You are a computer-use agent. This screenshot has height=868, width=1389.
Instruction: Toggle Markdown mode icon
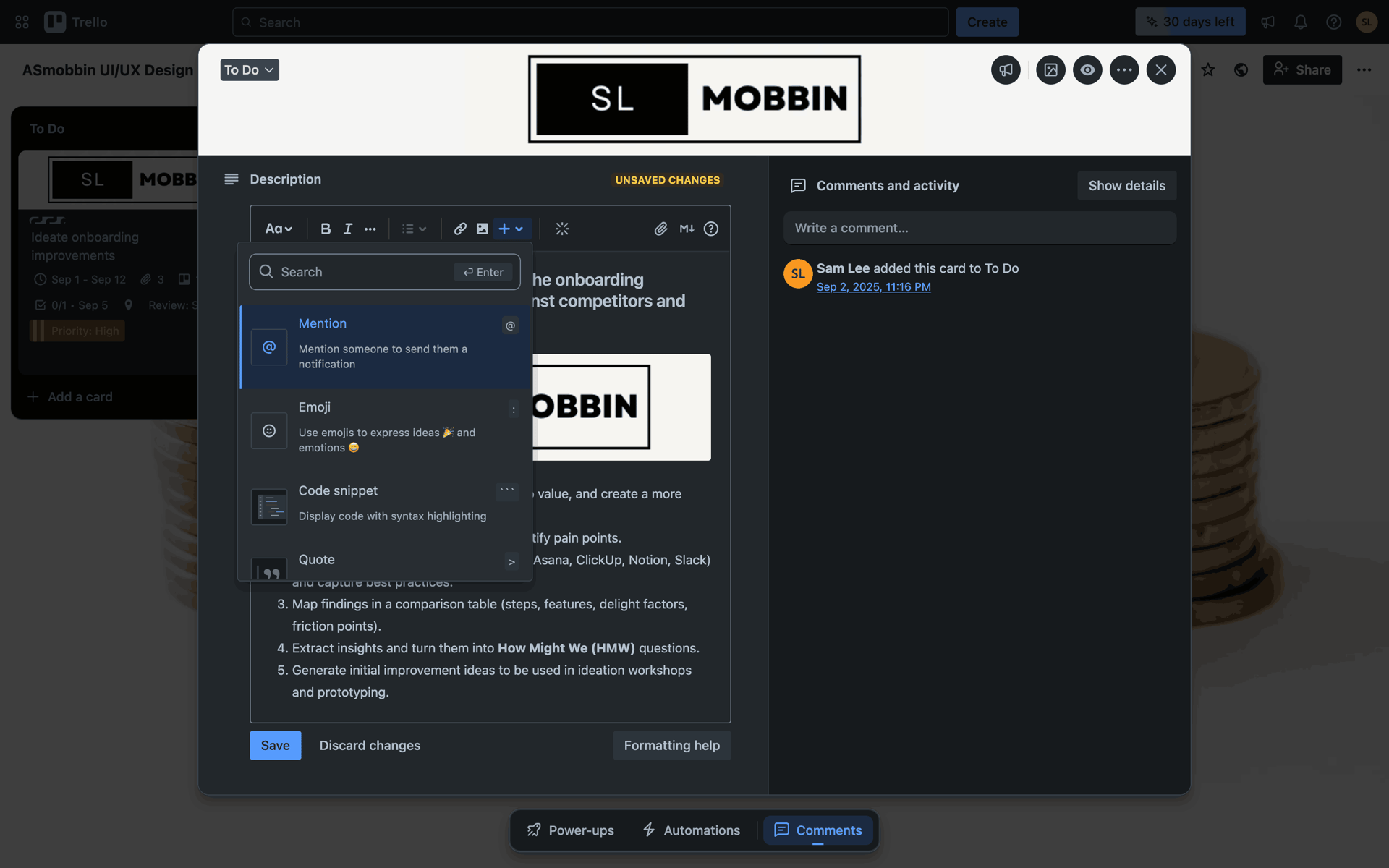(x=687, y=229)
